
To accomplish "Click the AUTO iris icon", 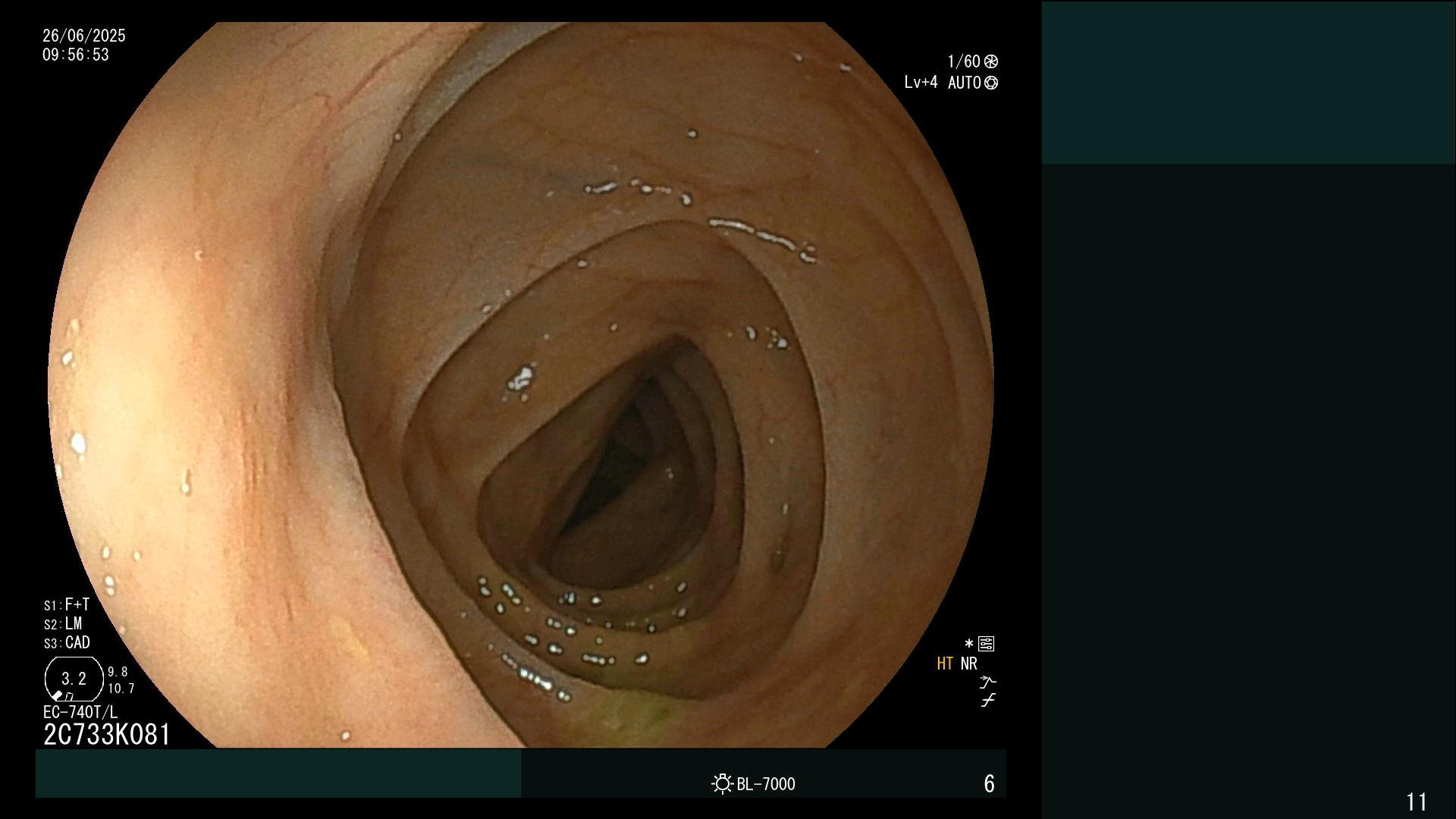I will click(991, 83).
